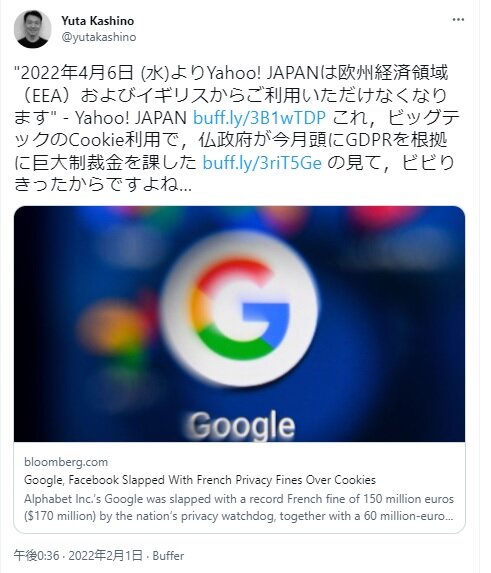Click Yuta Kashino's profile avatar photo

coord(33,29)
